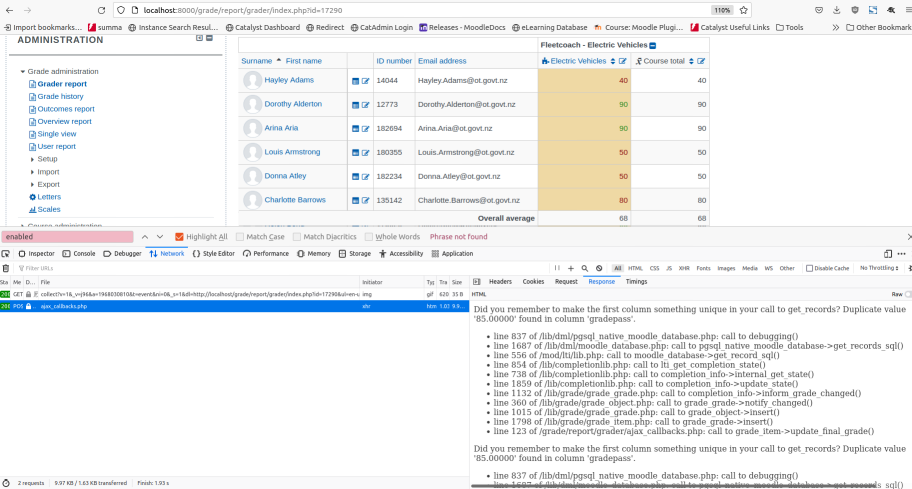Open user report icon for Louis Armstrong

(355, 153)
